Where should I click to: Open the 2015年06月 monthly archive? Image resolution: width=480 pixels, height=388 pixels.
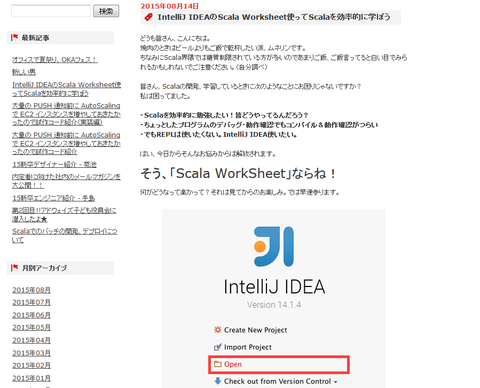coord(31,315)
